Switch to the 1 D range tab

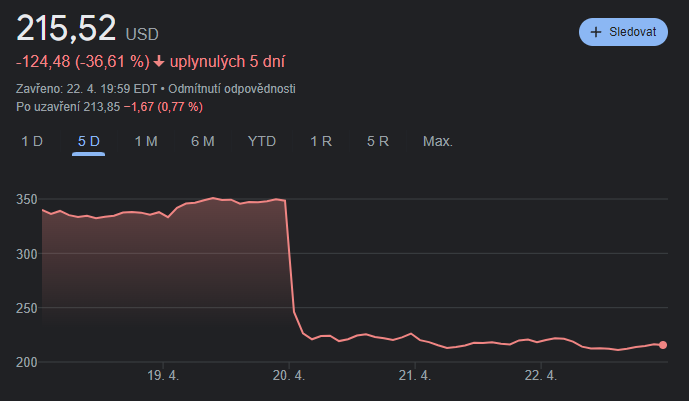32,141
